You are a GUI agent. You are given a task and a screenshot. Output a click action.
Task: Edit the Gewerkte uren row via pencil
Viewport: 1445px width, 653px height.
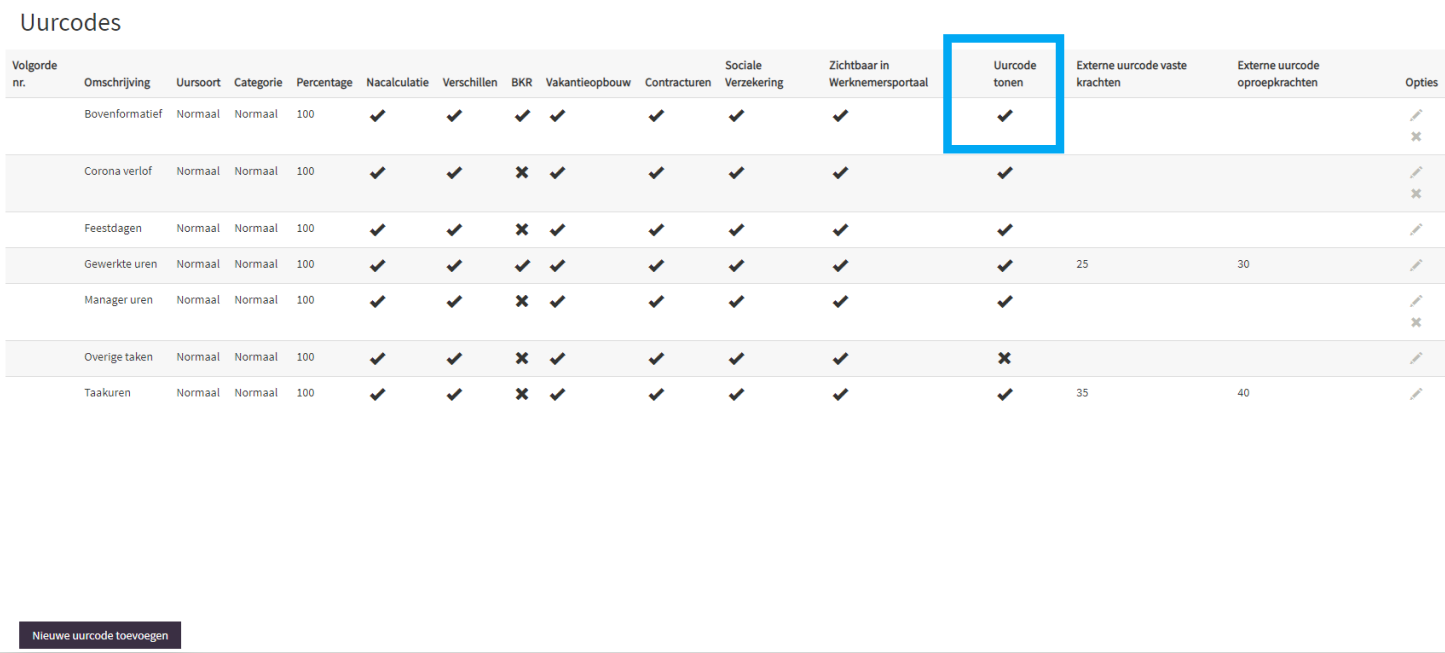pos(1416,265)
